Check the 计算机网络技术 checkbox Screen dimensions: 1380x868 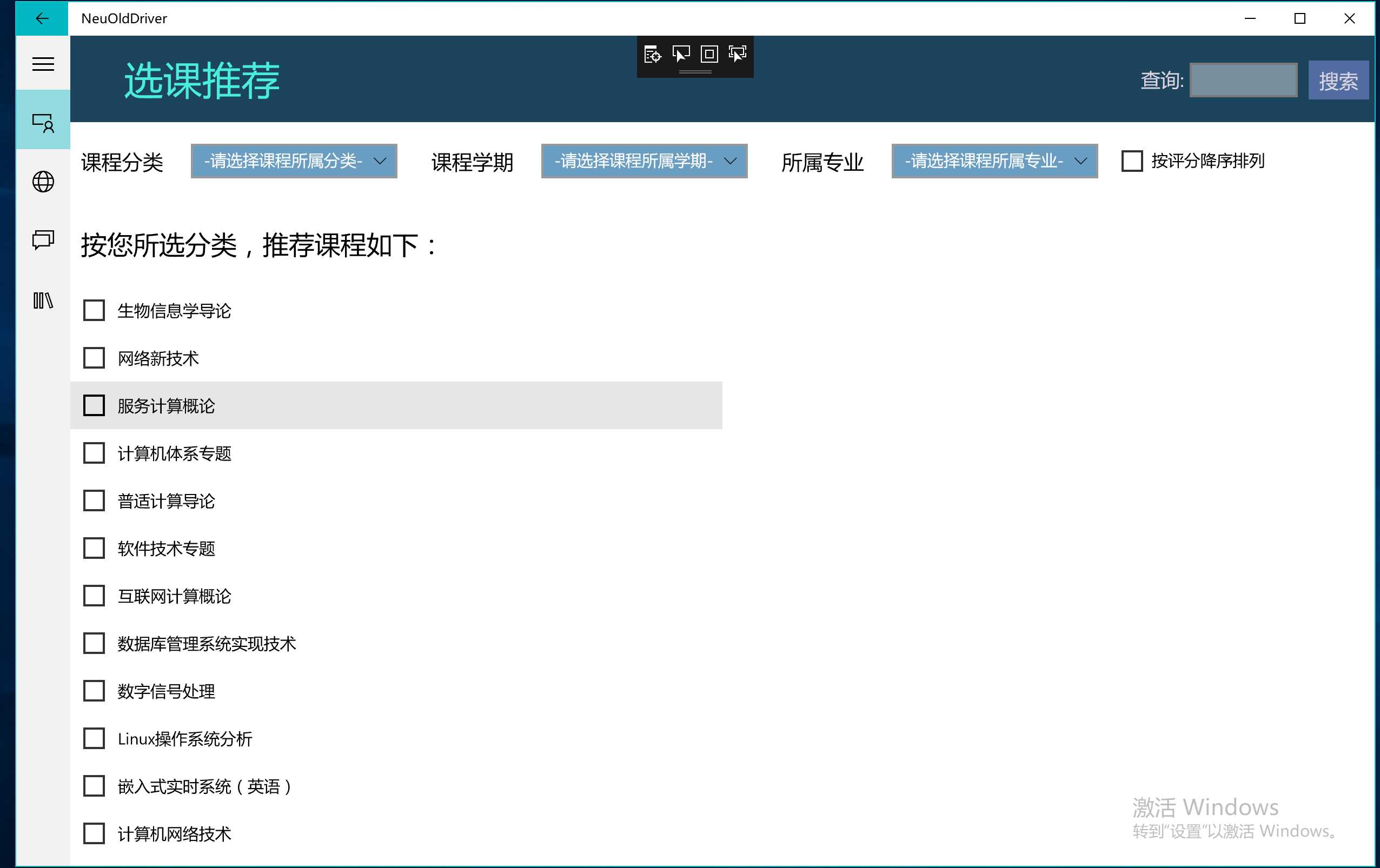94,833
